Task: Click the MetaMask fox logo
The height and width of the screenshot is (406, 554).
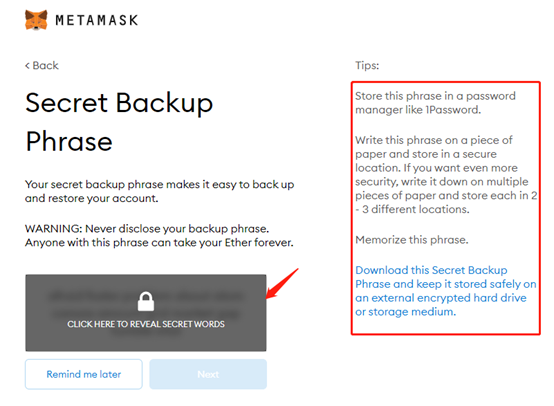Action: coord(36,20)
